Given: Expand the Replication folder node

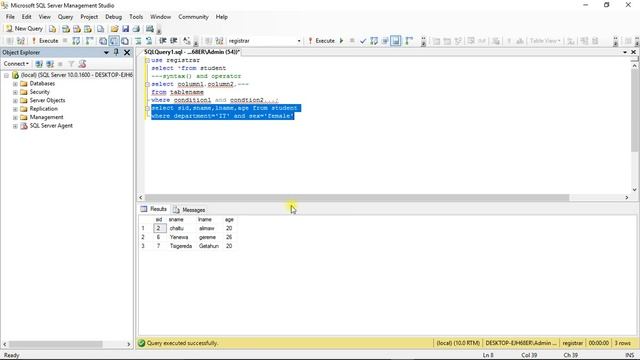Looking at the screenshot, I should [15, 109].
